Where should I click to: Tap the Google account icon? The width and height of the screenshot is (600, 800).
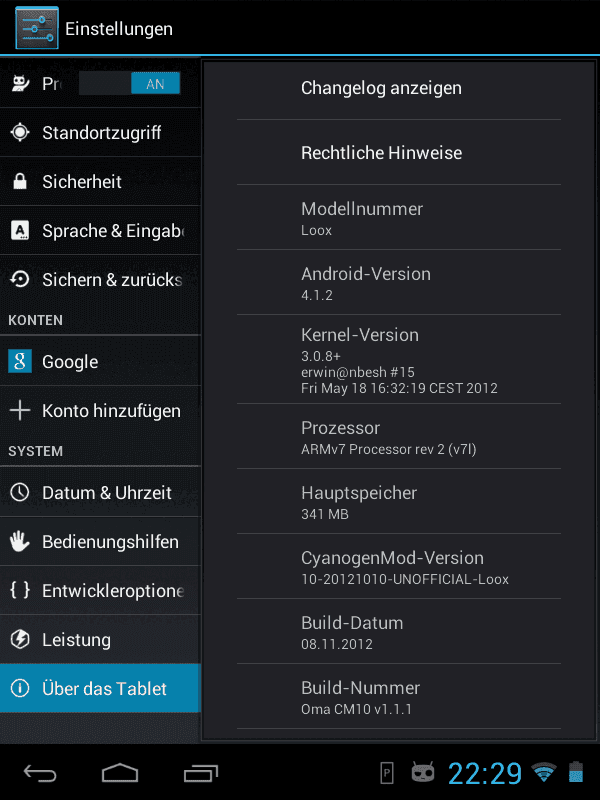point(20,361)
